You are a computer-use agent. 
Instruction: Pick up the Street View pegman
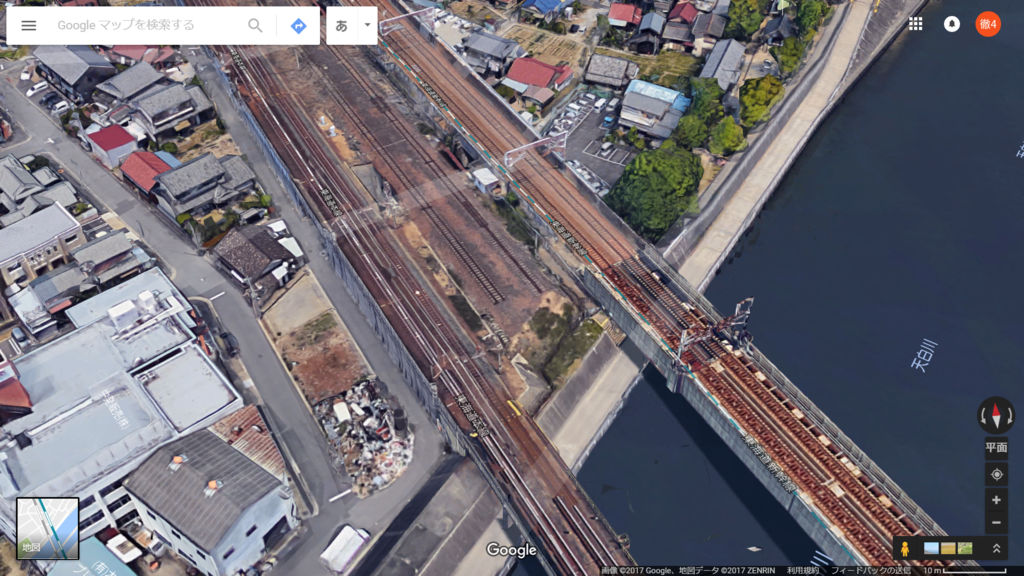click(904, 549)
